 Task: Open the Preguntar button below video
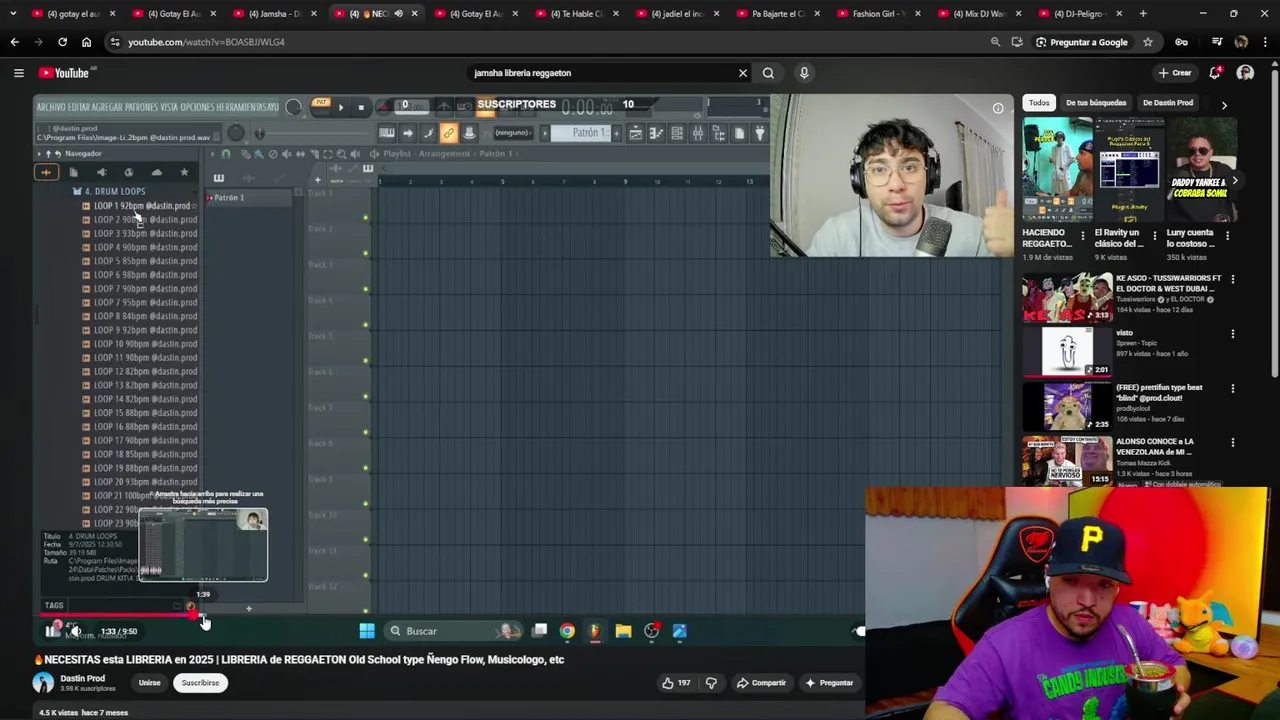pyautogui.click(x=829, y=683)
